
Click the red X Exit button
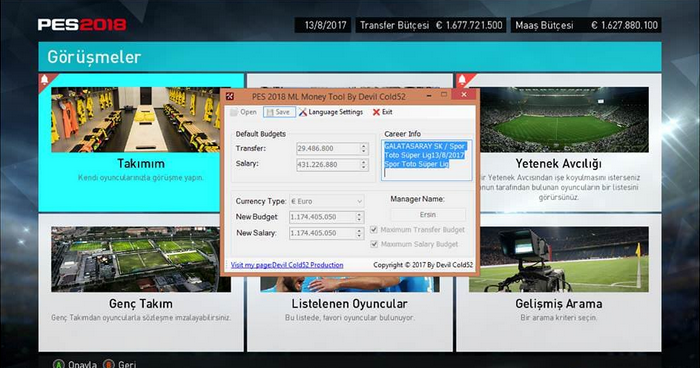(x=383, y=112)
